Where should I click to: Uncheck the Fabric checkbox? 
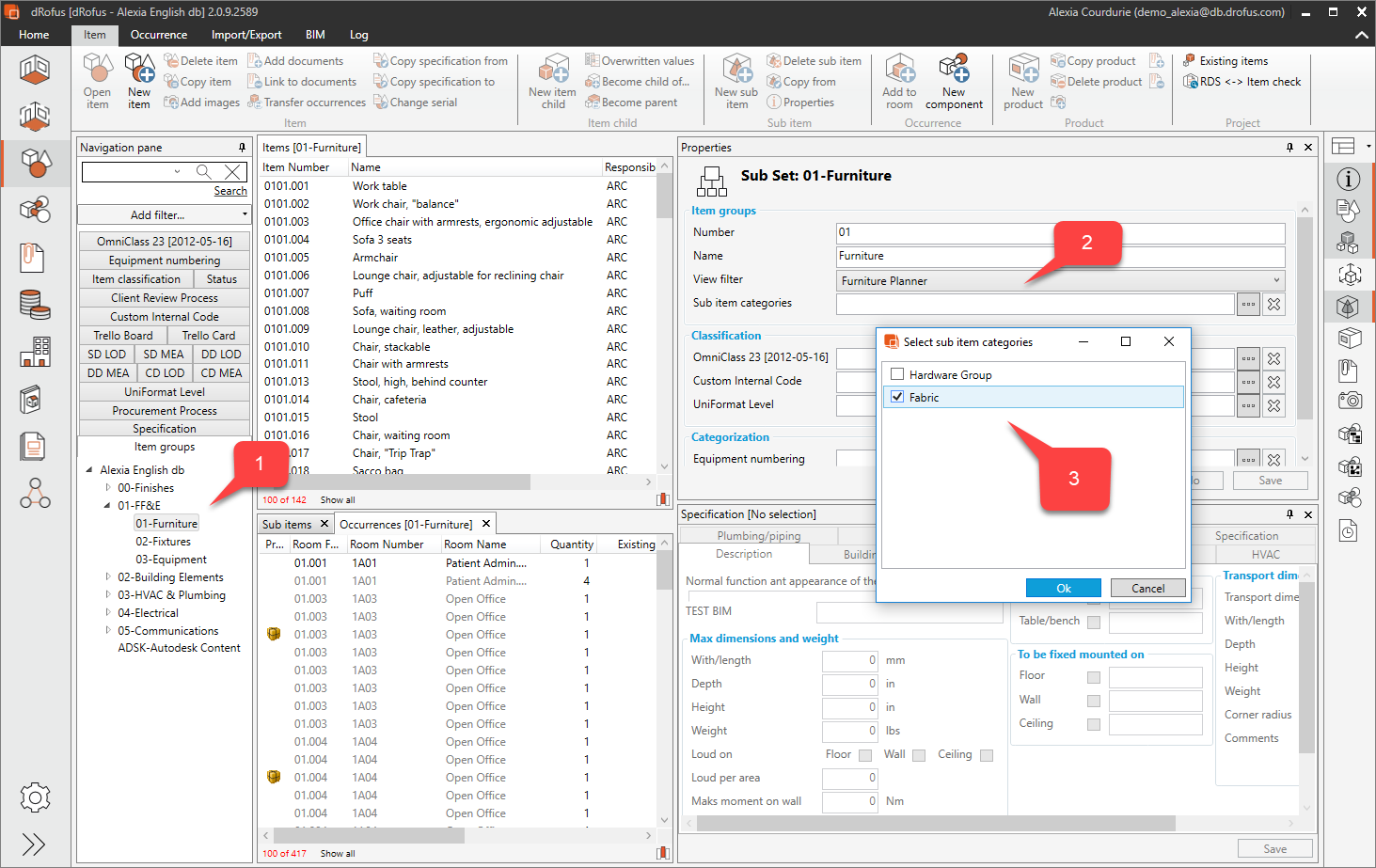897,397
